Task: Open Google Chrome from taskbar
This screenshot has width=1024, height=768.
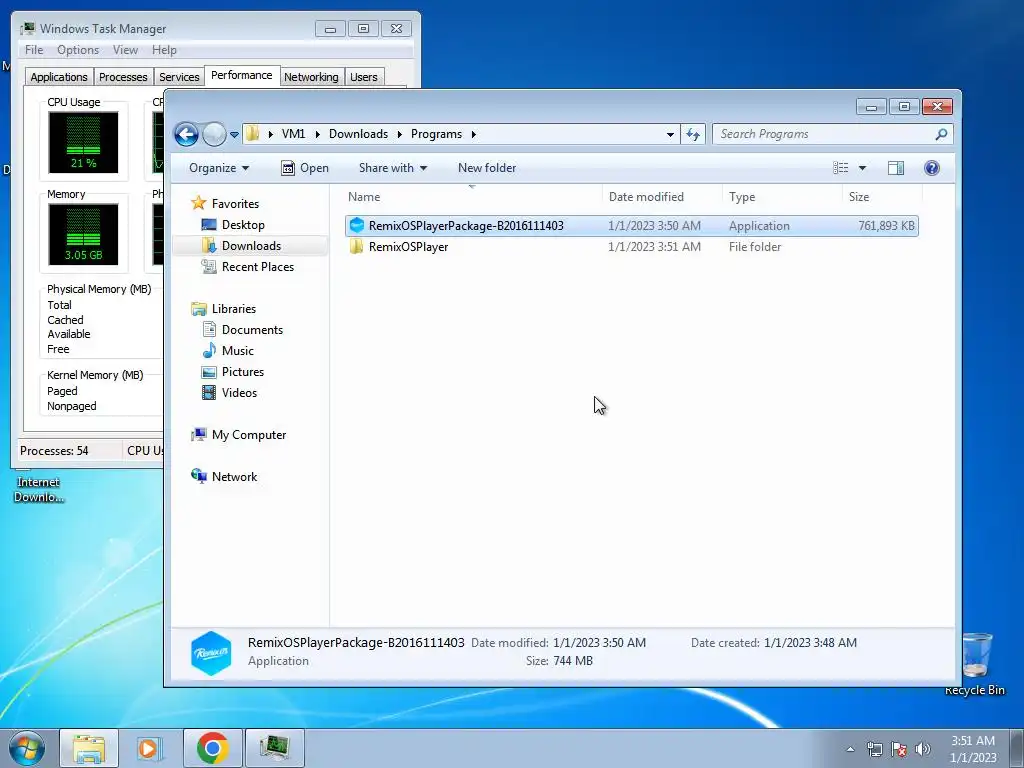Action: pyautogui.click(x=212, y=748)
